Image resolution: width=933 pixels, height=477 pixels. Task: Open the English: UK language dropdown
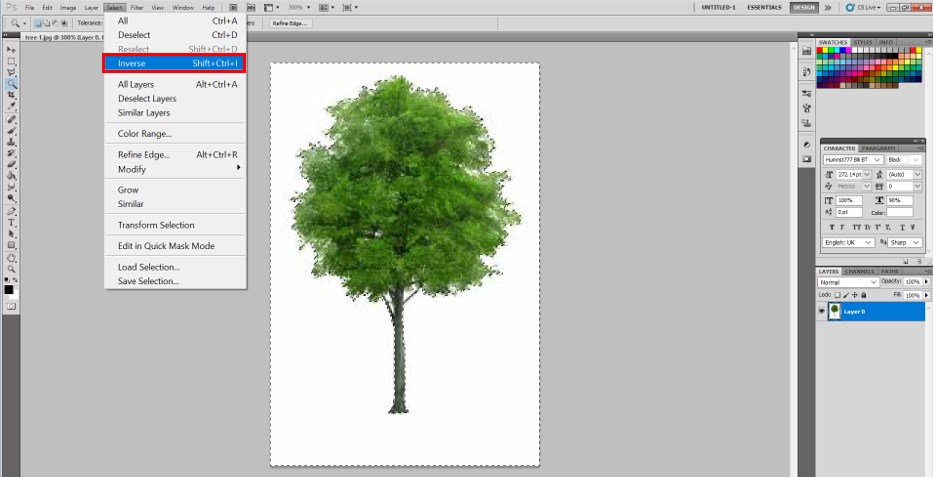[x=848, y=243]
